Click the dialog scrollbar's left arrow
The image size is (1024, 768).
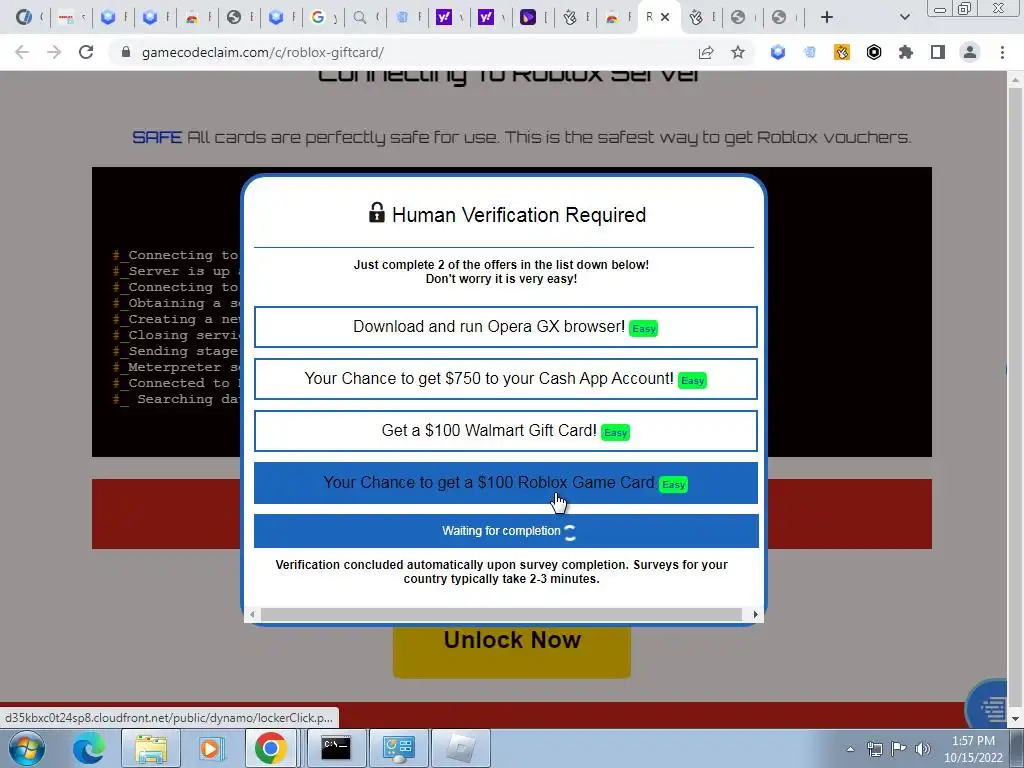tap(252, 615)
